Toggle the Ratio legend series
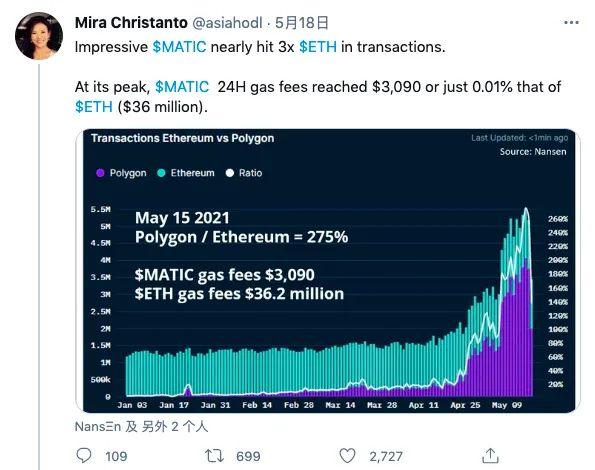Viewport: 595px width, 470px height. point(244,173)
